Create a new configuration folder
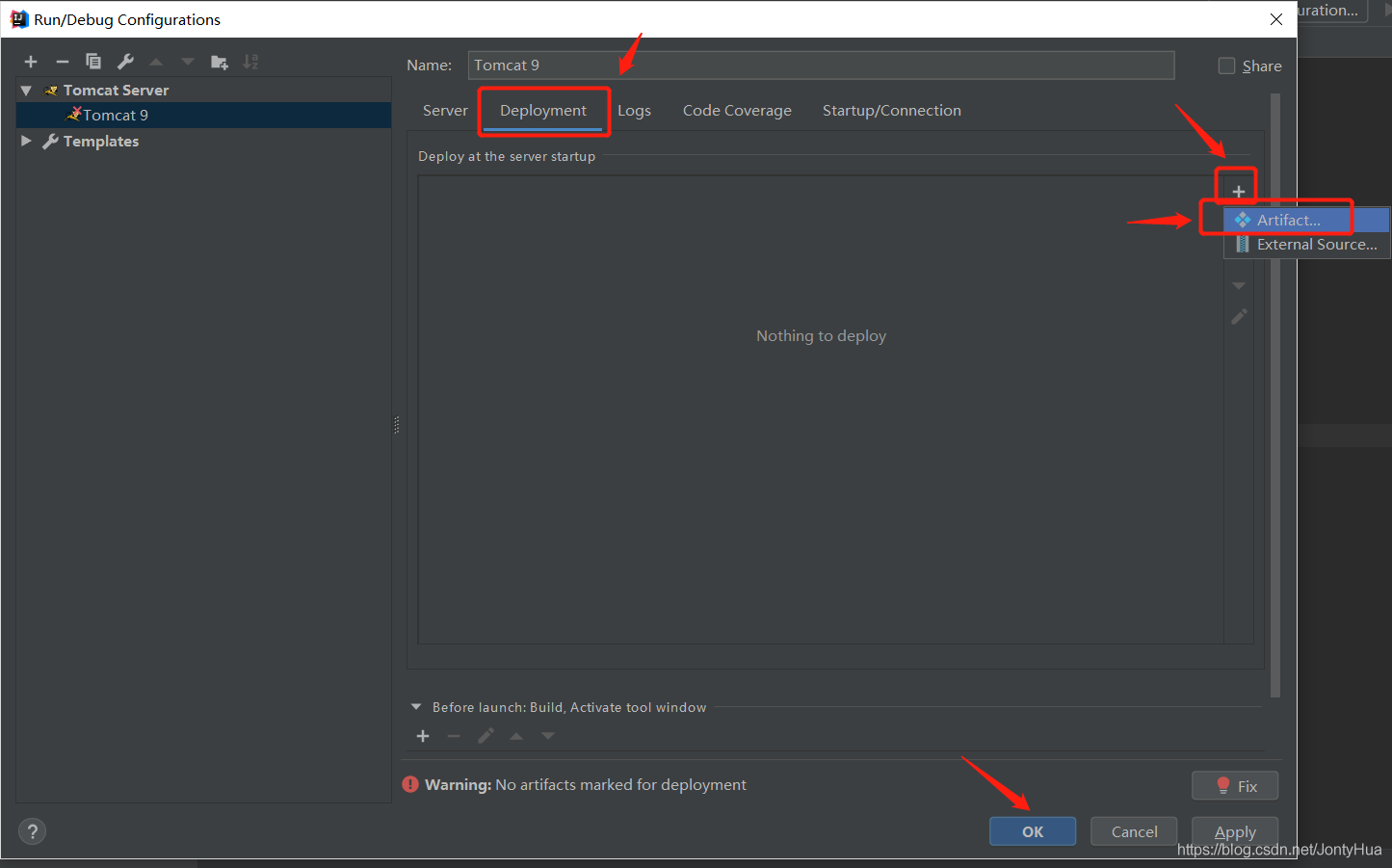This screenshot has width=1392, height=868. pos(219,61)
